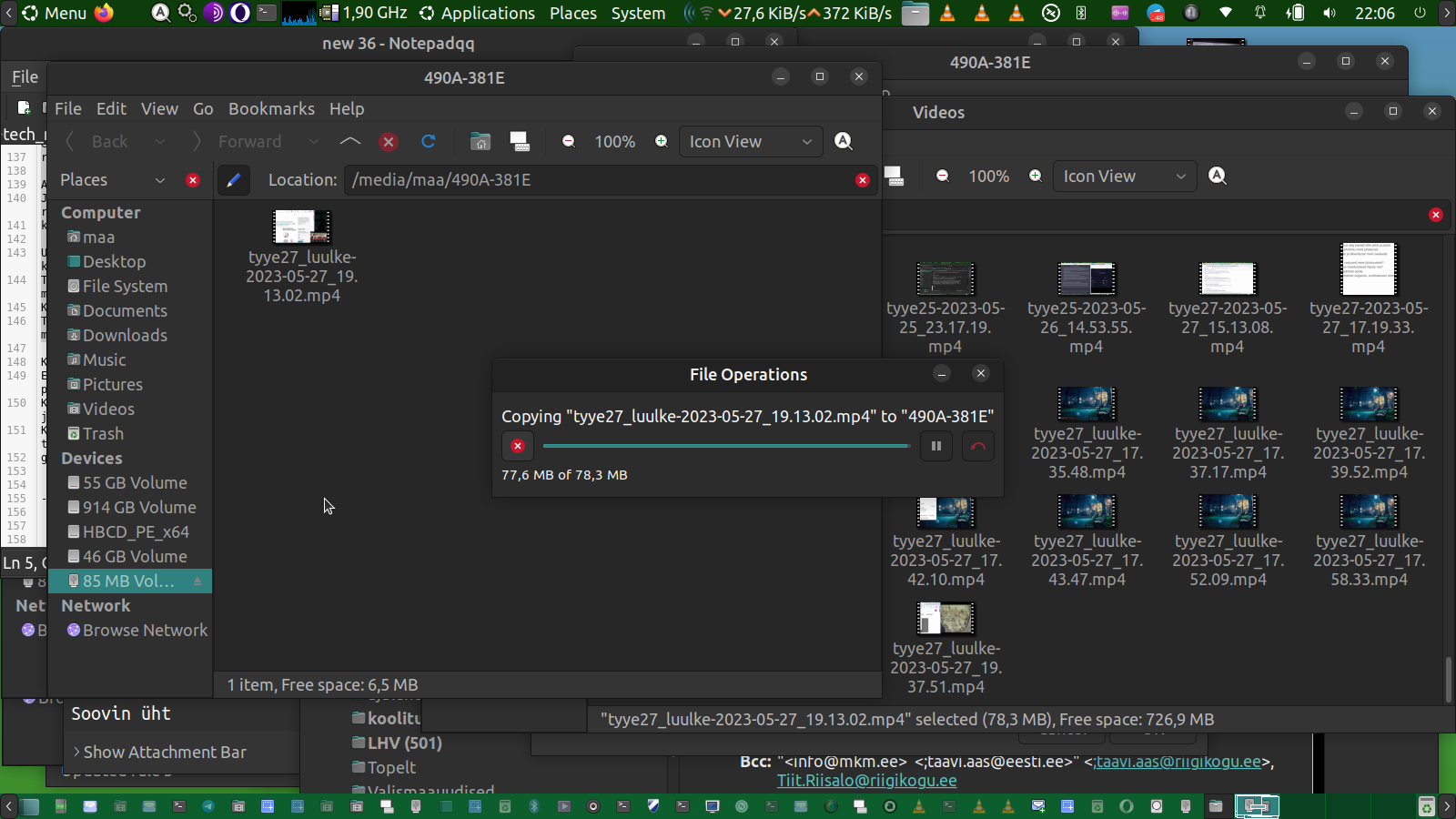
Task: Go up to the parent folder
Action: pos(350,141)
